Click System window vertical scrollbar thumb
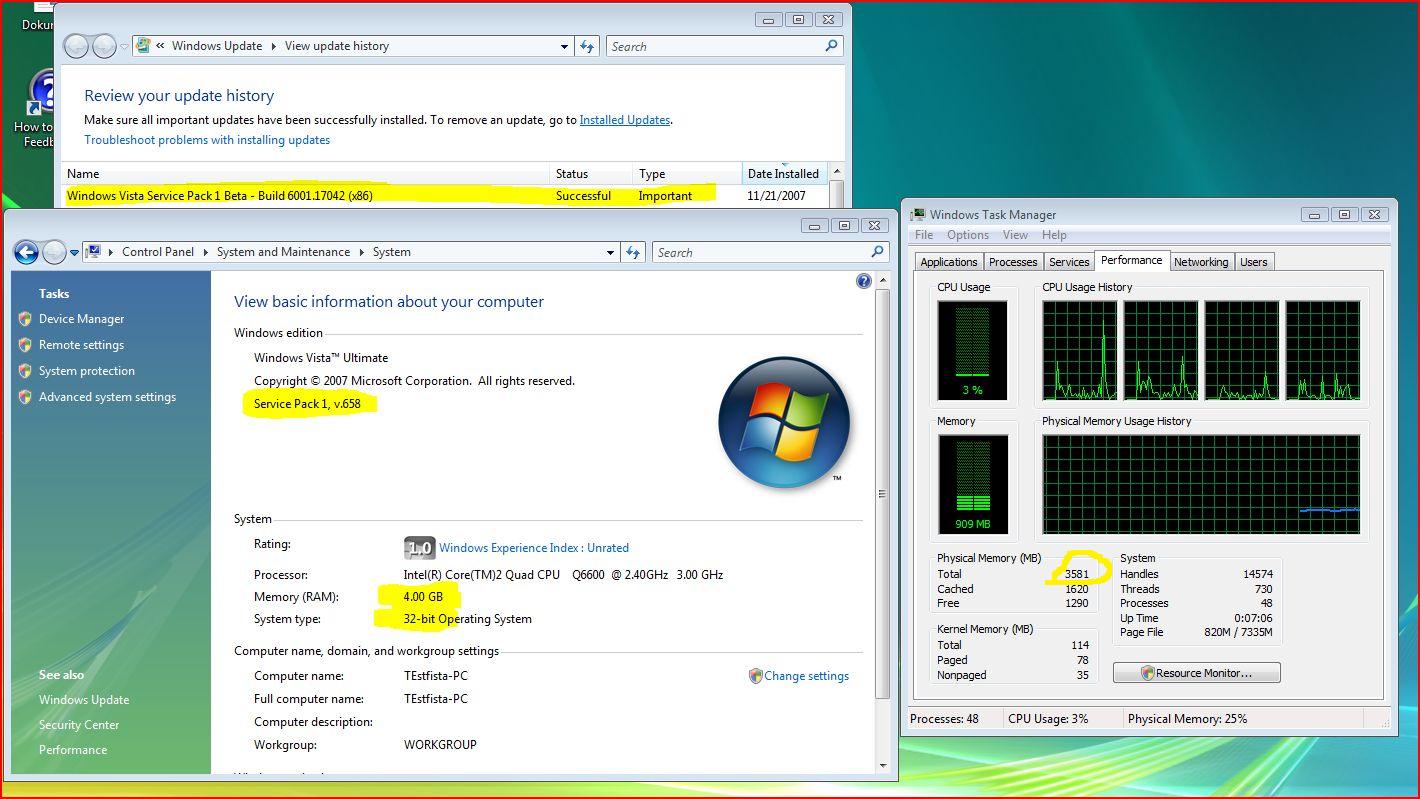Image resolution: width=1420 pixels, height=799 pixels. [x=883, y=494]
